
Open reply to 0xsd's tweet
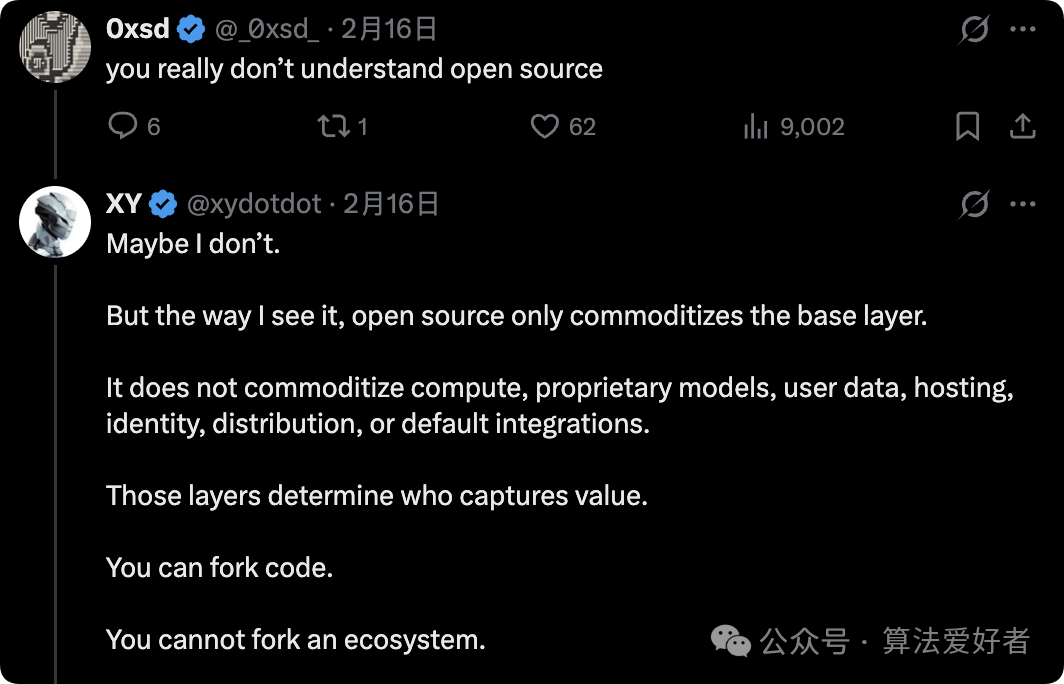point(122,126)
